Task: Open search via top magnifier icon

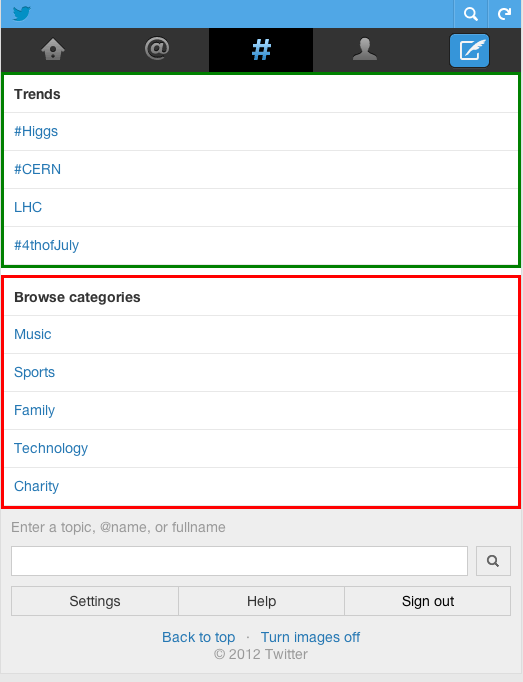Action: pos(470,14)
